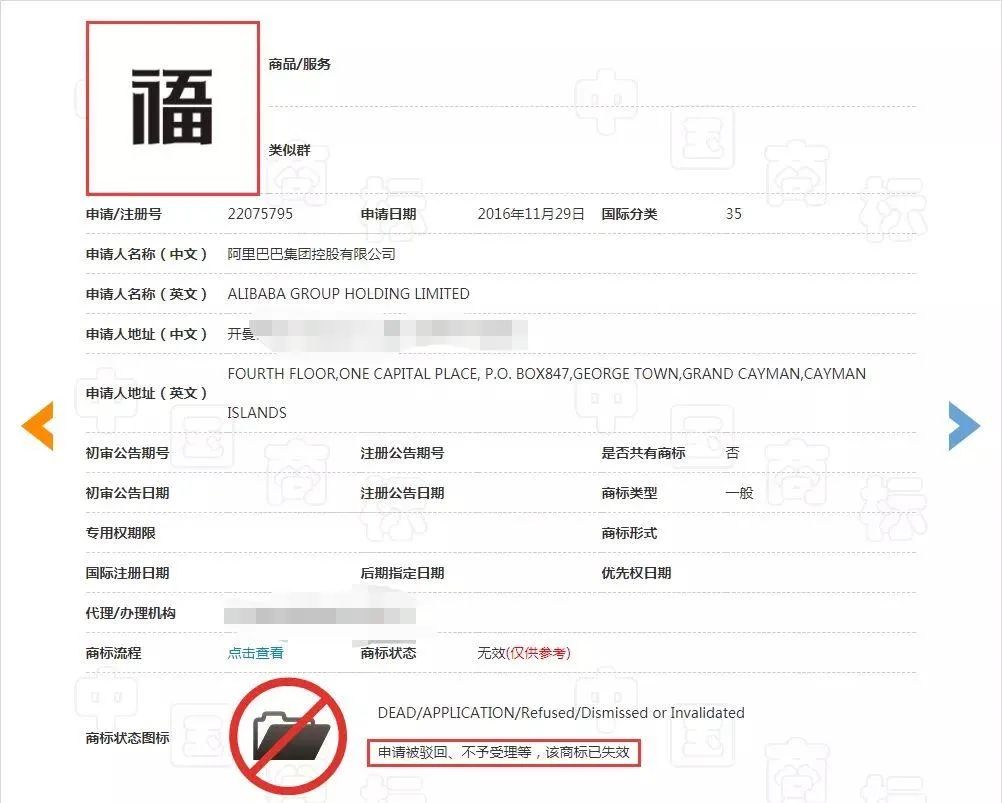Click the 申请人地址（中文） label
1002x803 pixels.
click(x=147, y=334)
